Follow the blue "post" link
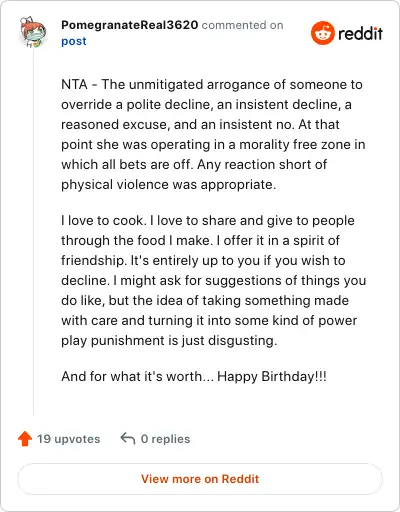400x512 pixels. (x=74, y=41)
